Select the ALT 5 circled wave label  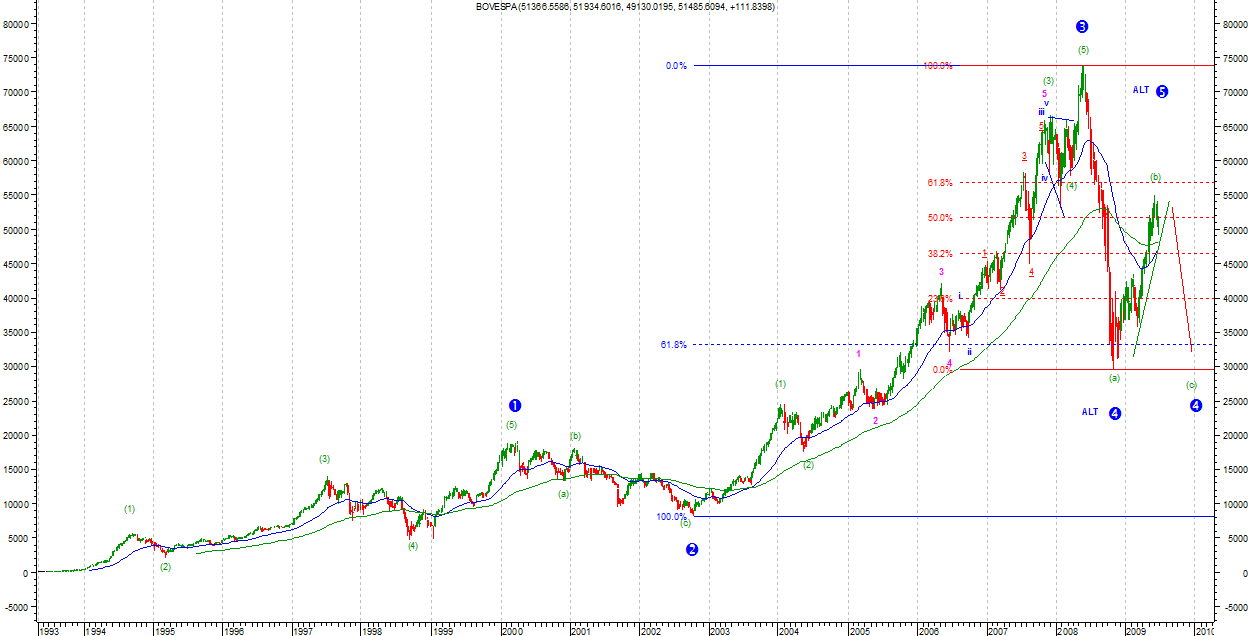(1150, 91)
